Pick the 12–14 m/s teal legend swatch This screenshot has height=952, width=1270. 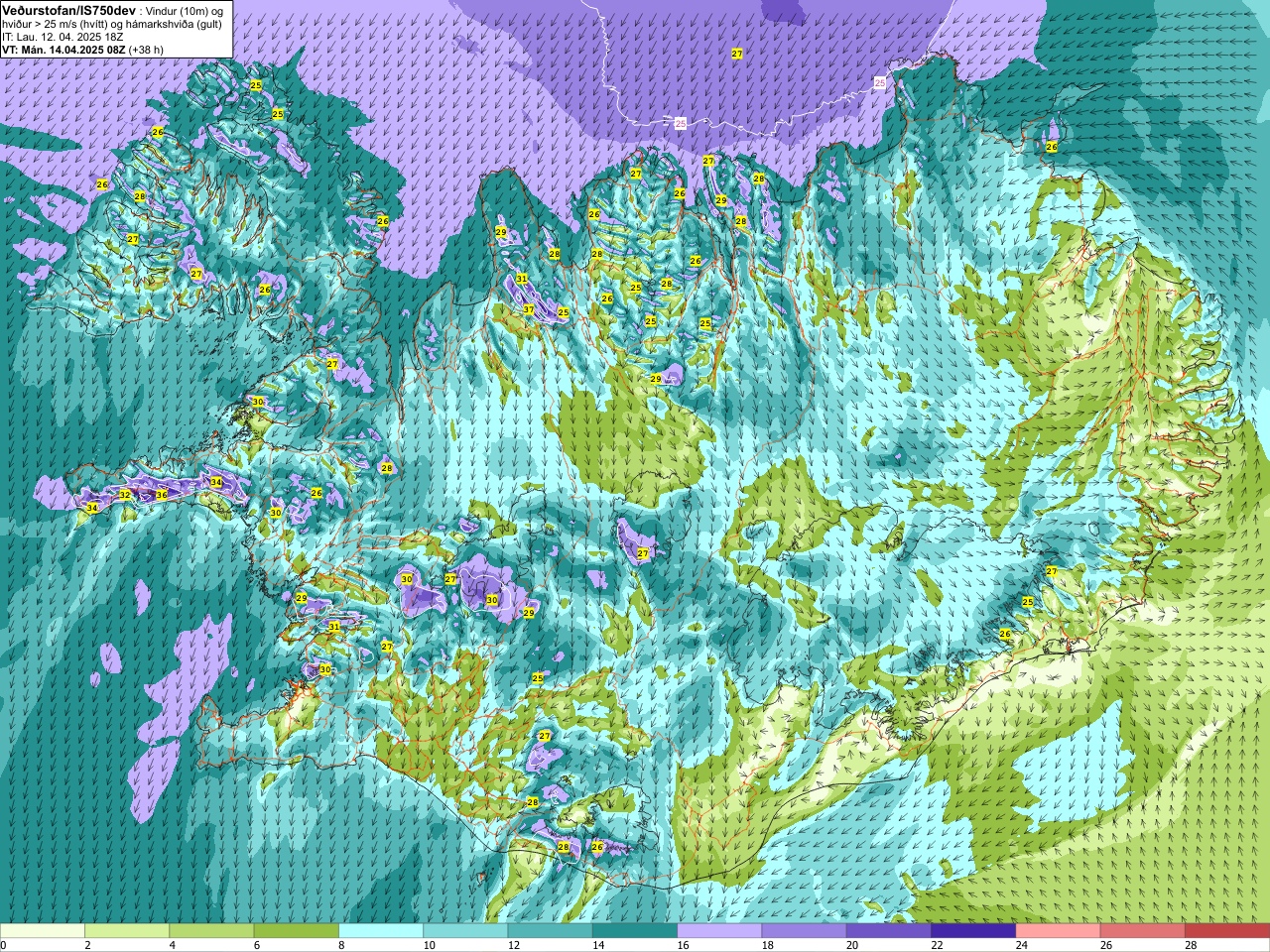point(550,931)
